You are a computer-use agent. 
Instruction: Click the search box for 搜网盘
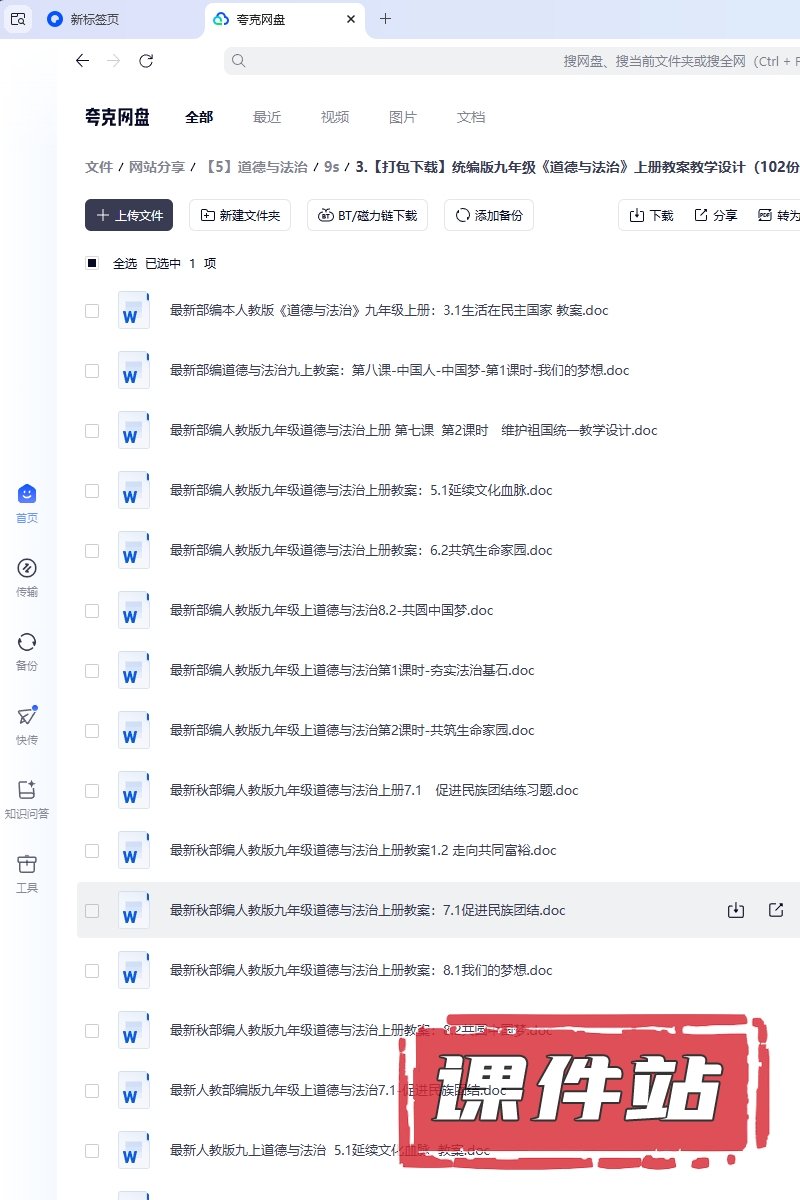(x=500, y=61)
